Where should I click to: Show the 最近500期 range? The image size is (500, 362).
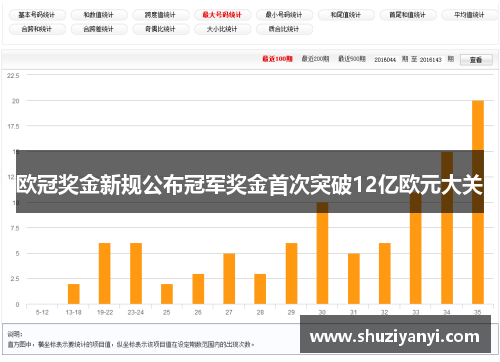tap(352, 59)
